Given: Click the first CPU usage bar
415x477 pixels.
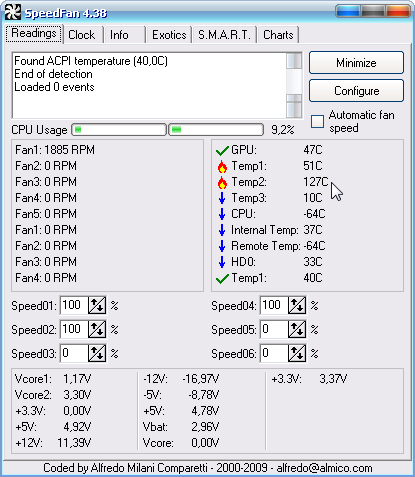Looking at the screenshot, I should click(x=119, y=130).
